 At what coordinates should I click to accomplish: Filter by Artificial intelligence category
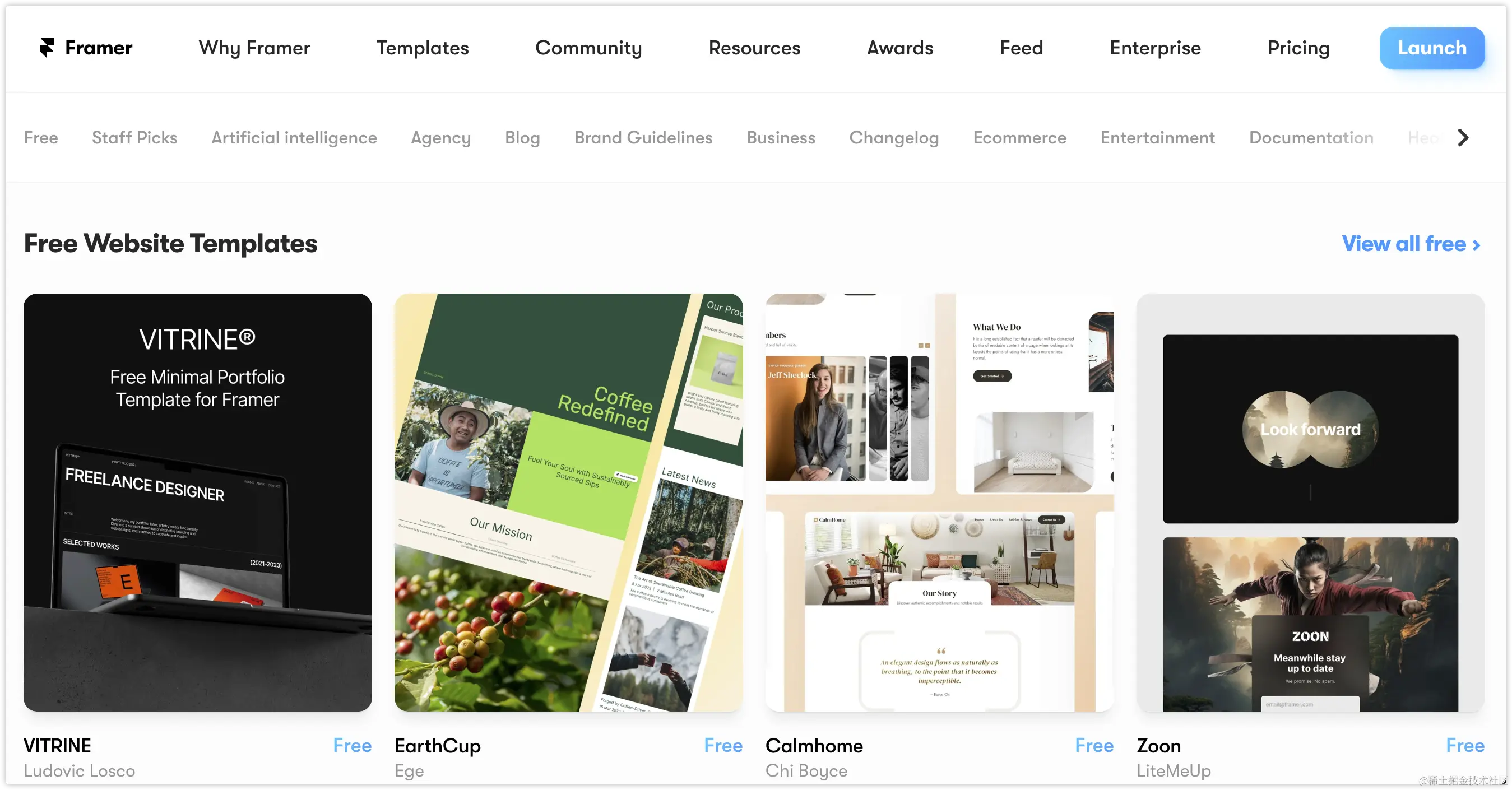tap(294, 137)
